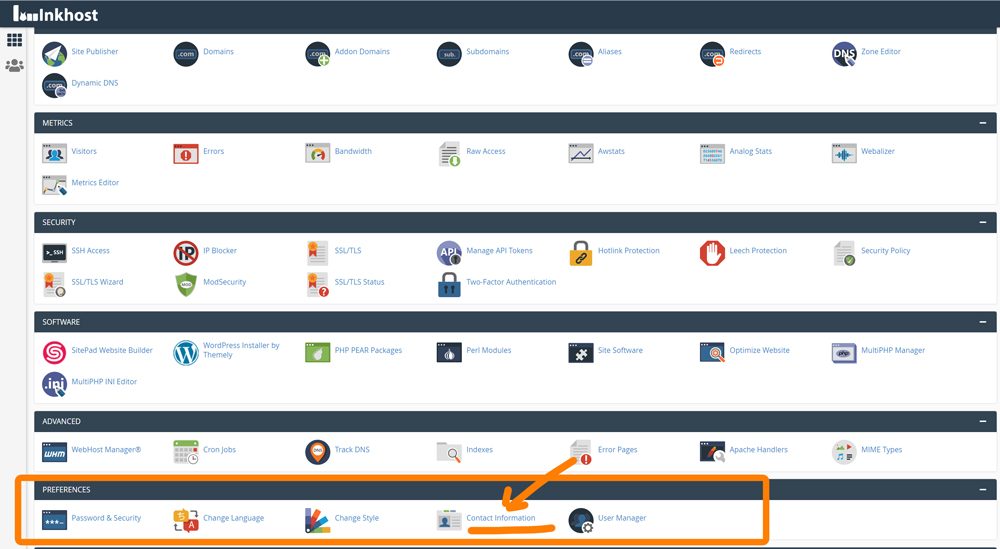Open the Track DNS pin icon

coord(318,452)
